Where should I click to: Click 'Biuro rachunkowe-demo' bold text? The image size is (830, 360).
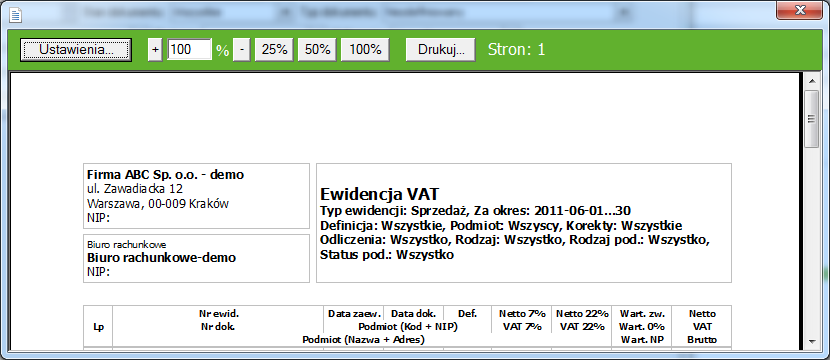point(161,258)
